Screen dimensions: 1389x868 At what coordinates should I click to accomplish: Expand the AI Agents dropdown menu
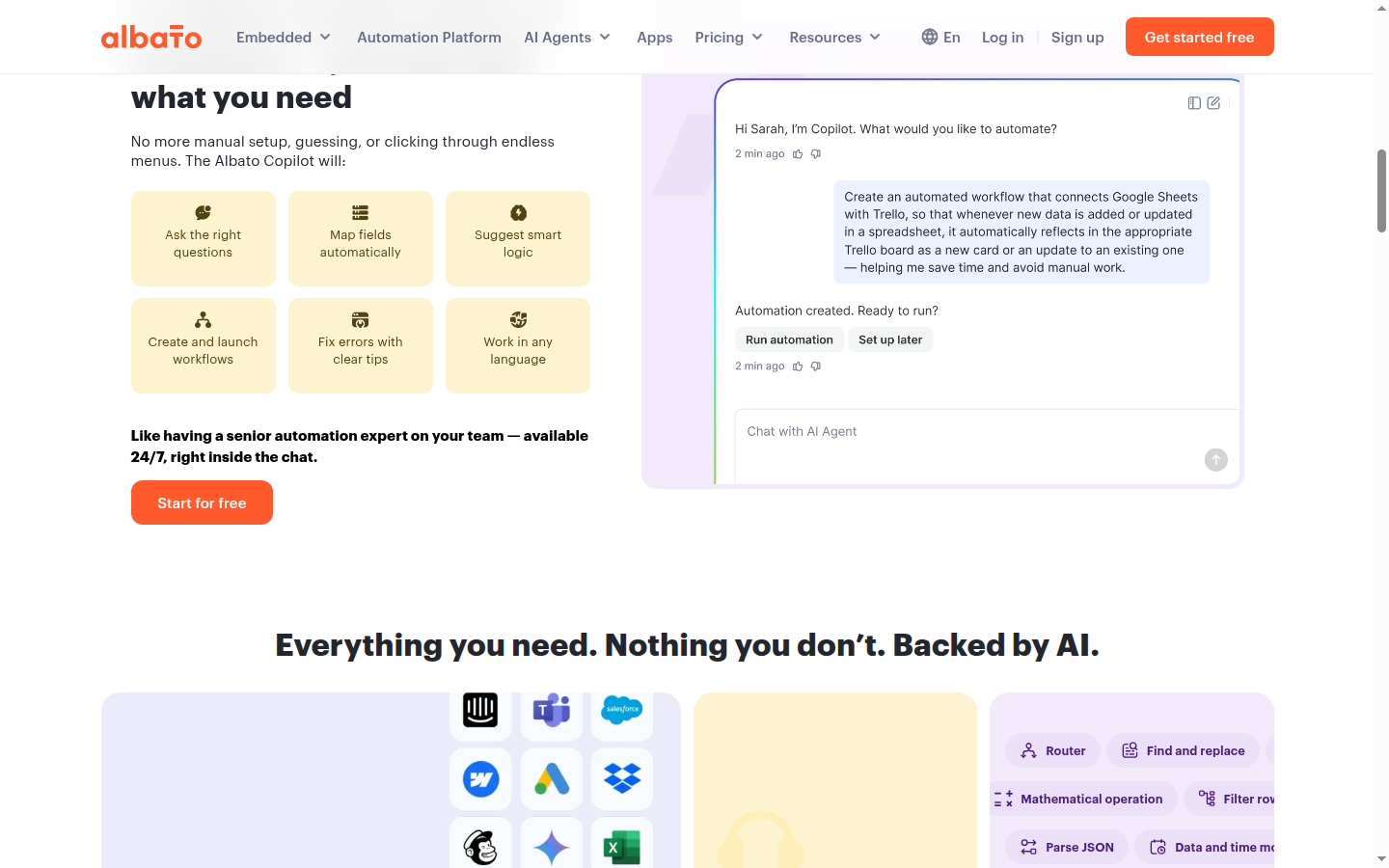[x=567, y=37]
